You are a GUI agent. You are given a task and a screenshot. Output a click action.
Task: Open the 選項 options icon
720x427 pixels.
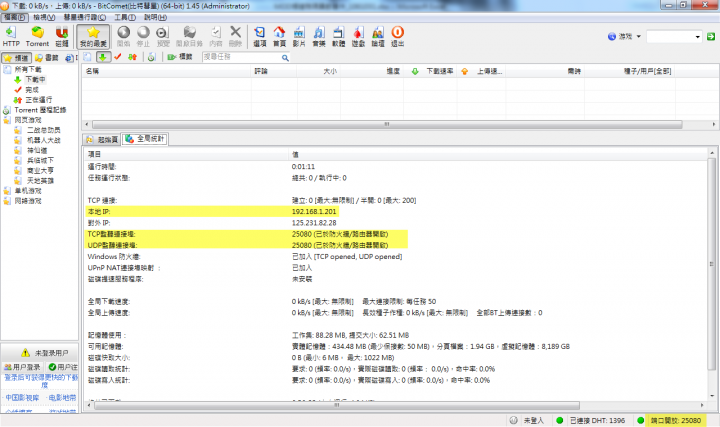click(260, 36)
